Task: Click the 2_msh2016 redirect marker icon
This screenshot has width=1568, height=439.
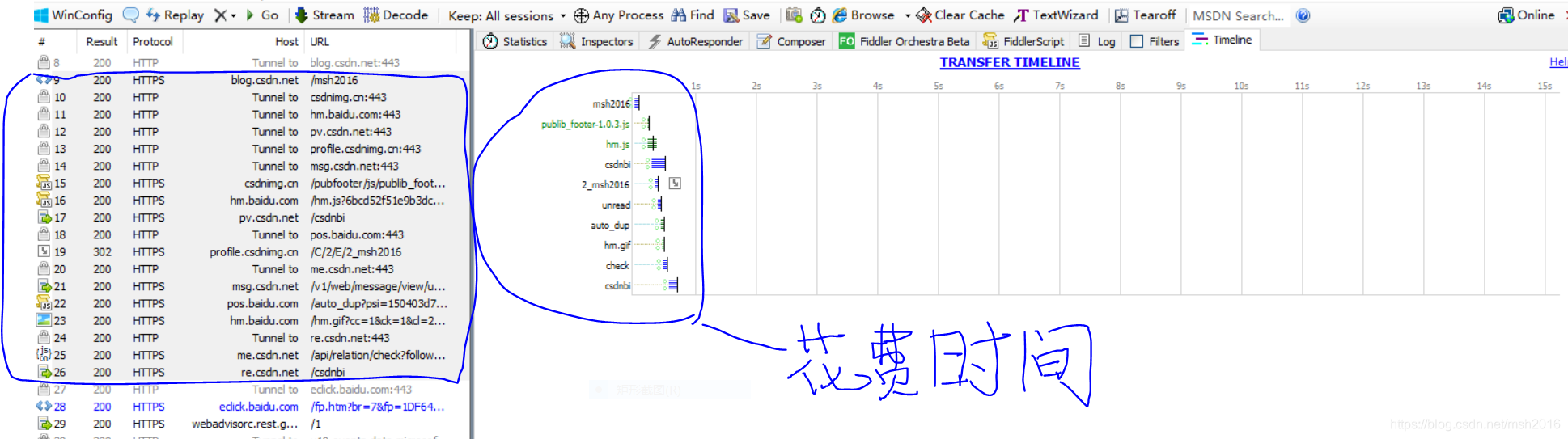Action: click(675, 184)
